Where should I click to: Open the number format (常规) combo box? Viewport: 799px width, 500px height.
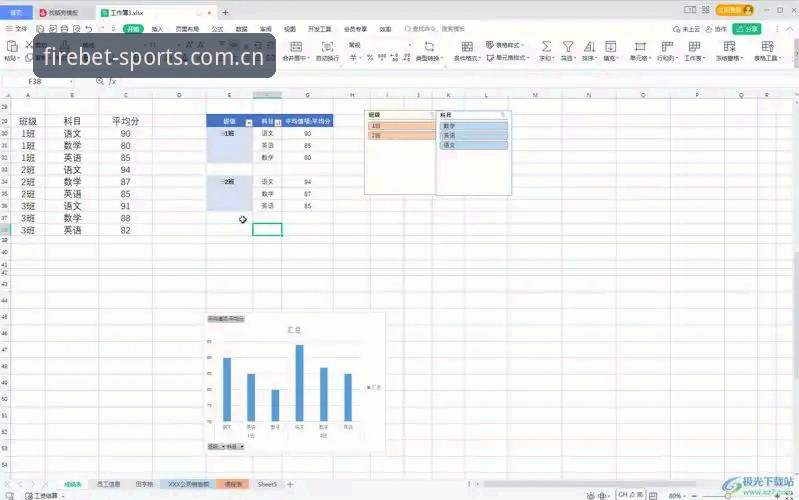[x=380, y=45]
